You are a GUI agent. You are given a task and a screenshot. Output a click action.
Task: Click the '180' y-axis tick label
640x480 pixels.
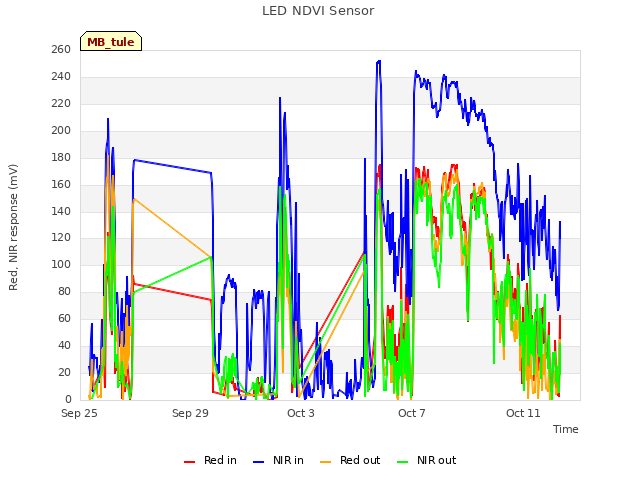(61, 158)
